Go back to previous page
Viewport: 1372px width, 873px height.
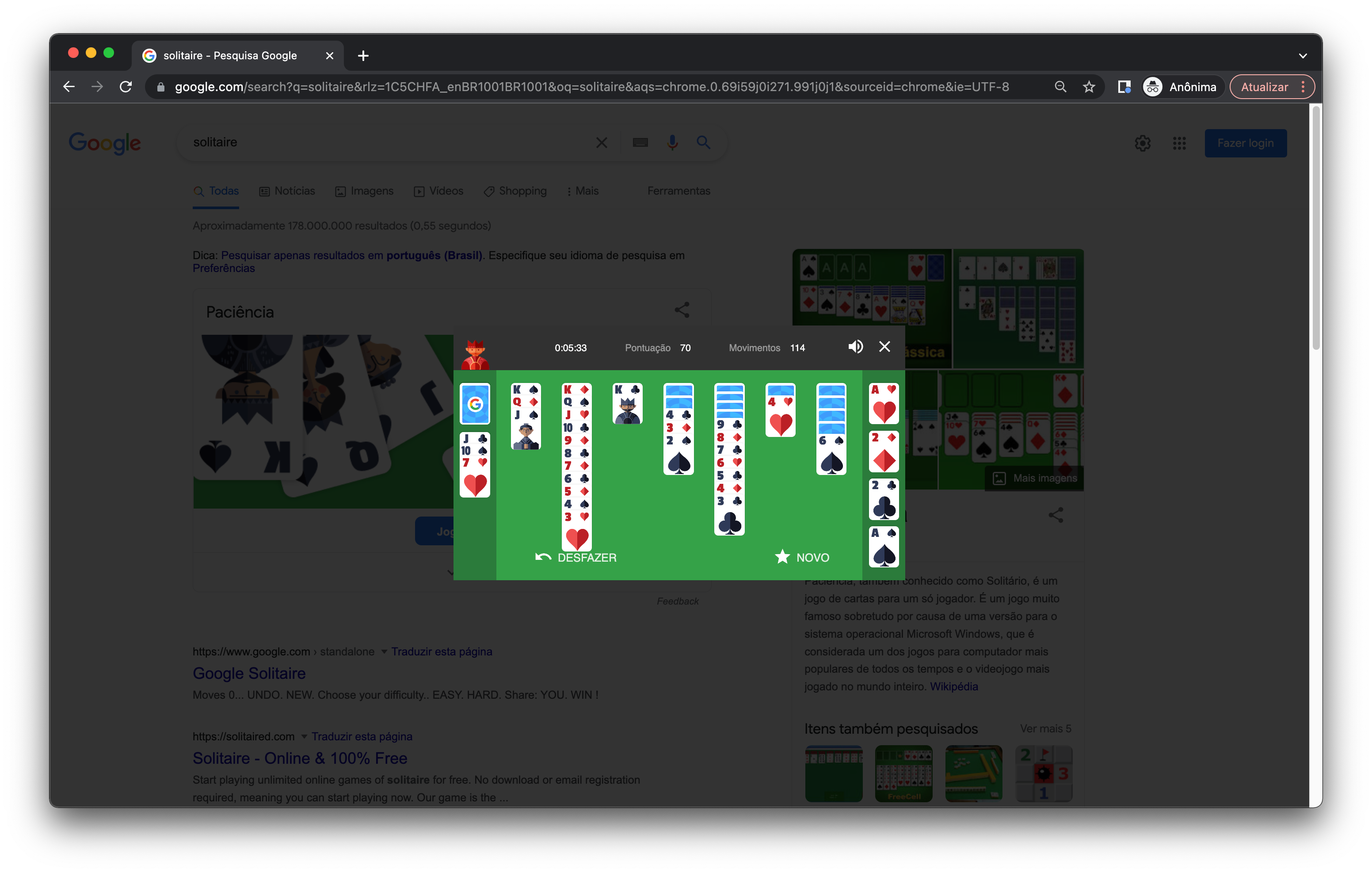(x=69, y=87)
